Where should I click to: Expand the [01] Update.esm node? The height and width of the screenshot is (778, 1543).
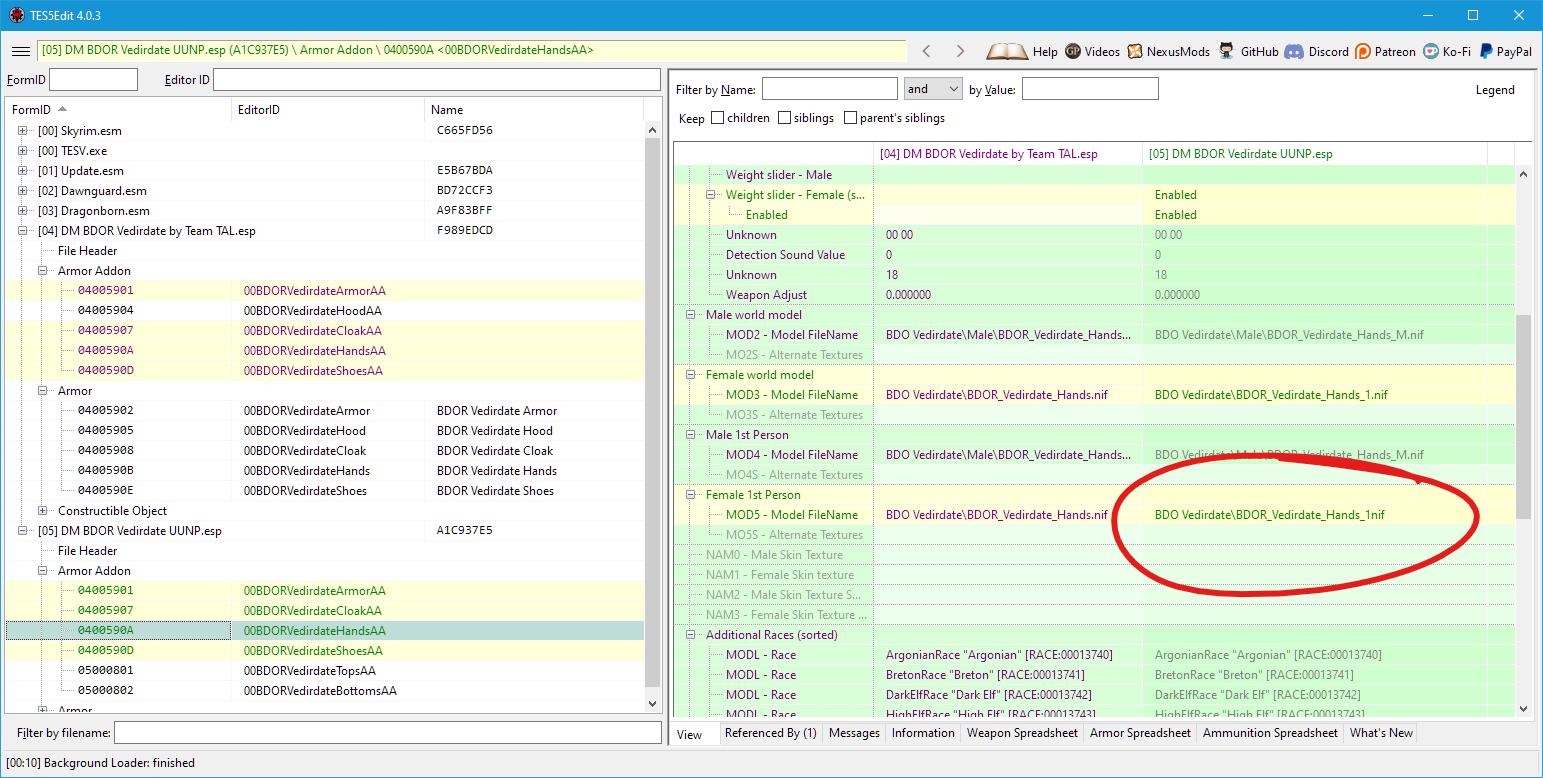point(23,171)
